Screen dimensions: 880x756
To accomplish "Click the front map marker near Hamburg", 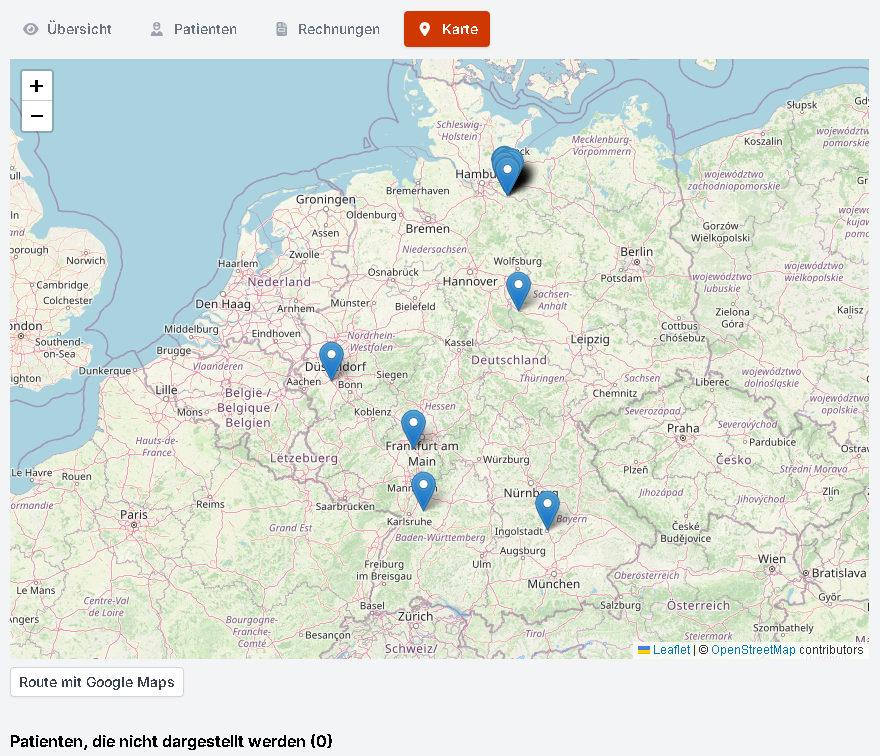I will click(507, 177).
